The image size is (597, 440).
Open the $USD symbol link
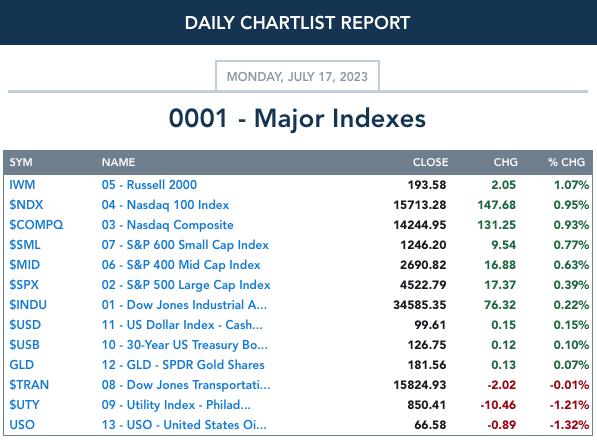(25, 325)
